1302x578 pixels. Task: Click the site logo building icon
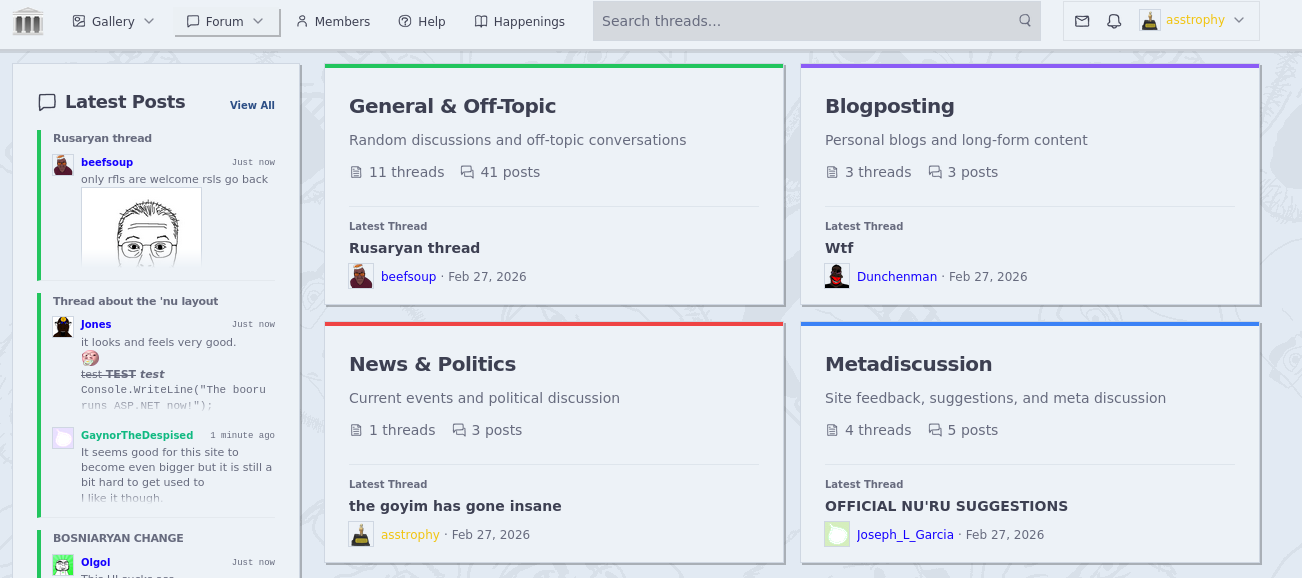click(x=28, y=21)
